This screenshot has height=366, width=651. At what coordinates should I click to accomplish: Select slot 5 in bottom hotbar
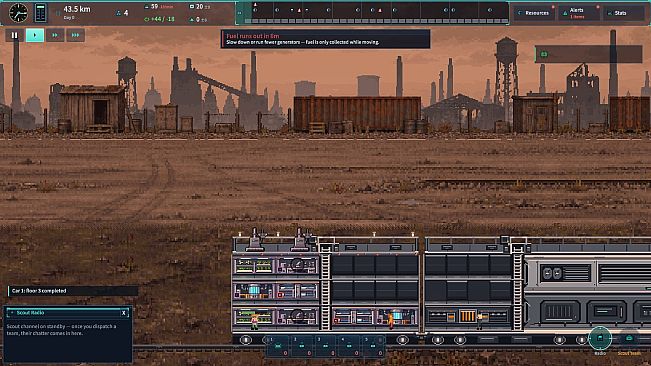pyautogui.click(x=372, y=347)
